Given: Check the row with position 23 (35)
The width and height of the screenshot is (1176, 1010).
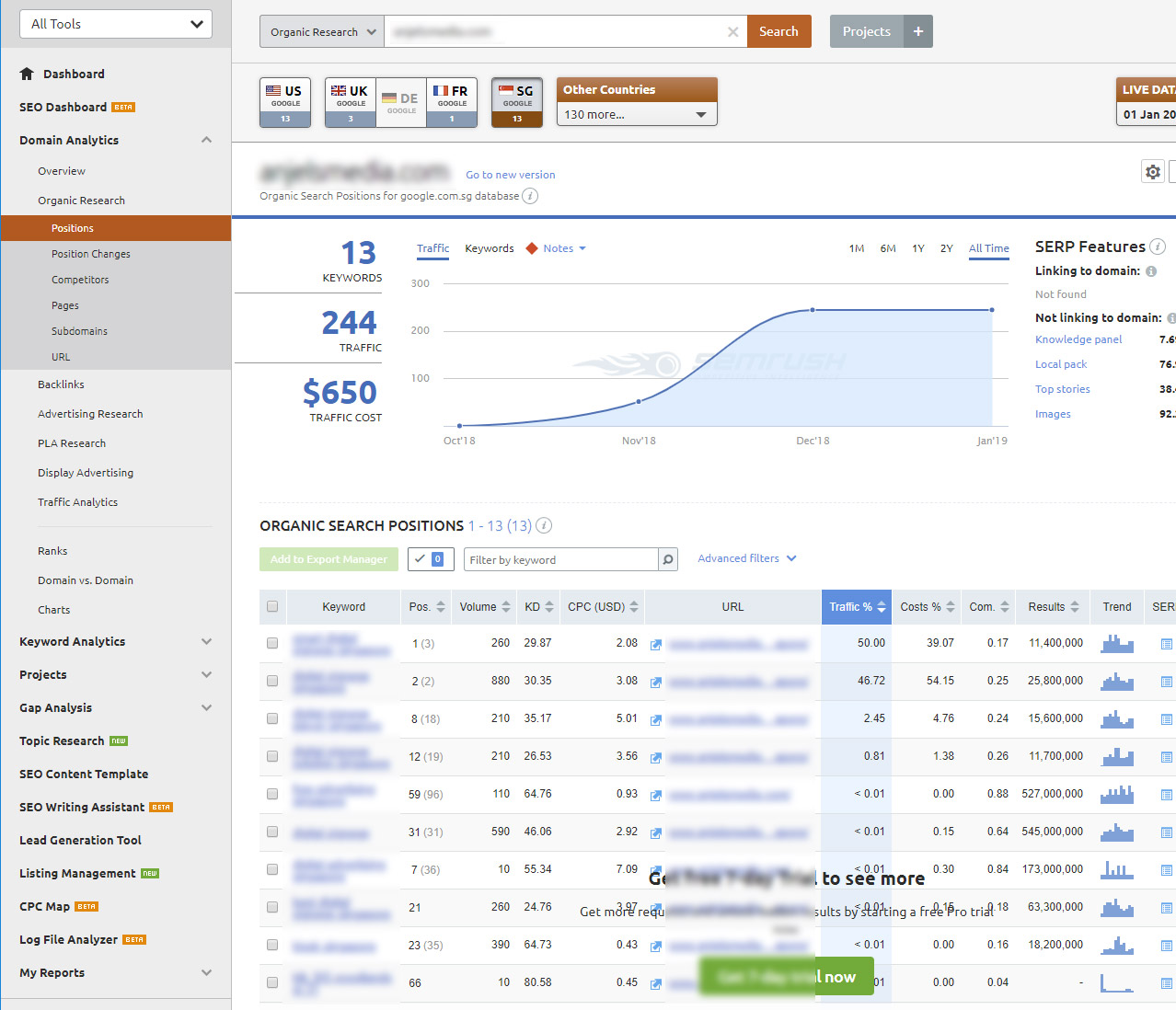Looking at the screenshot, I should tap(272, 945).
